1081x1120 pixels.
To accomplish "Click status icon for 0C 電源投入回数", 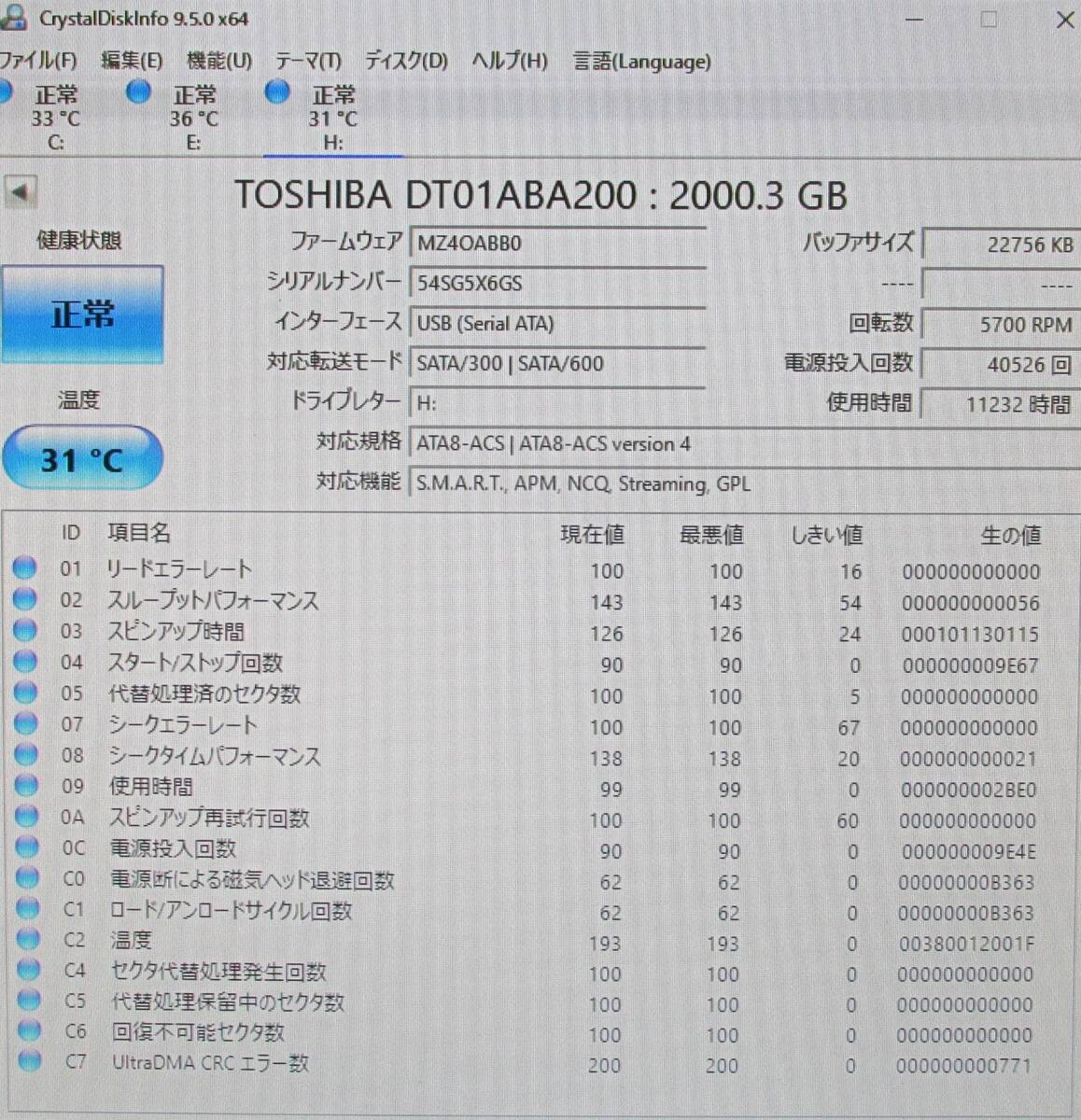I will click(x=27, y=847).
